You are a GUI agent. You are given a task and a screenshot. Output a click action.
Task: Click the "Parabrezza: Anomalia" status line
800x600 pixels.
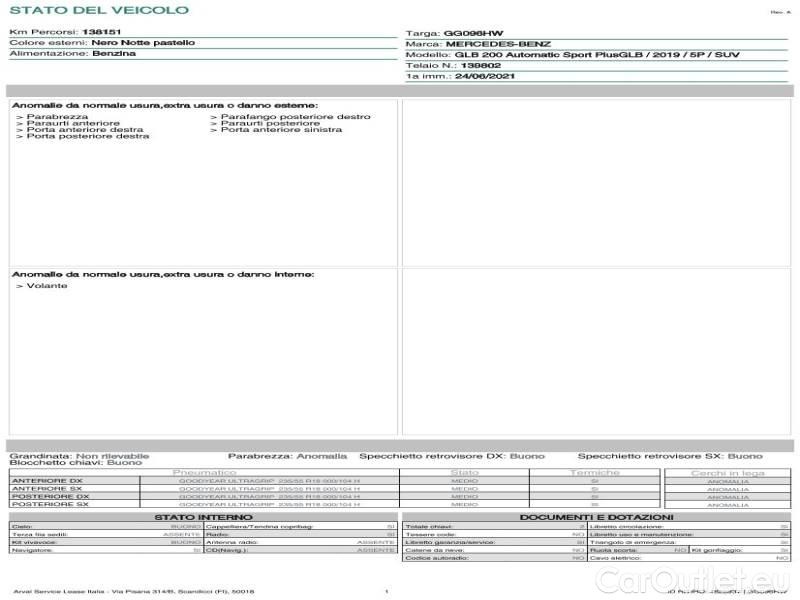coord(287,456)
